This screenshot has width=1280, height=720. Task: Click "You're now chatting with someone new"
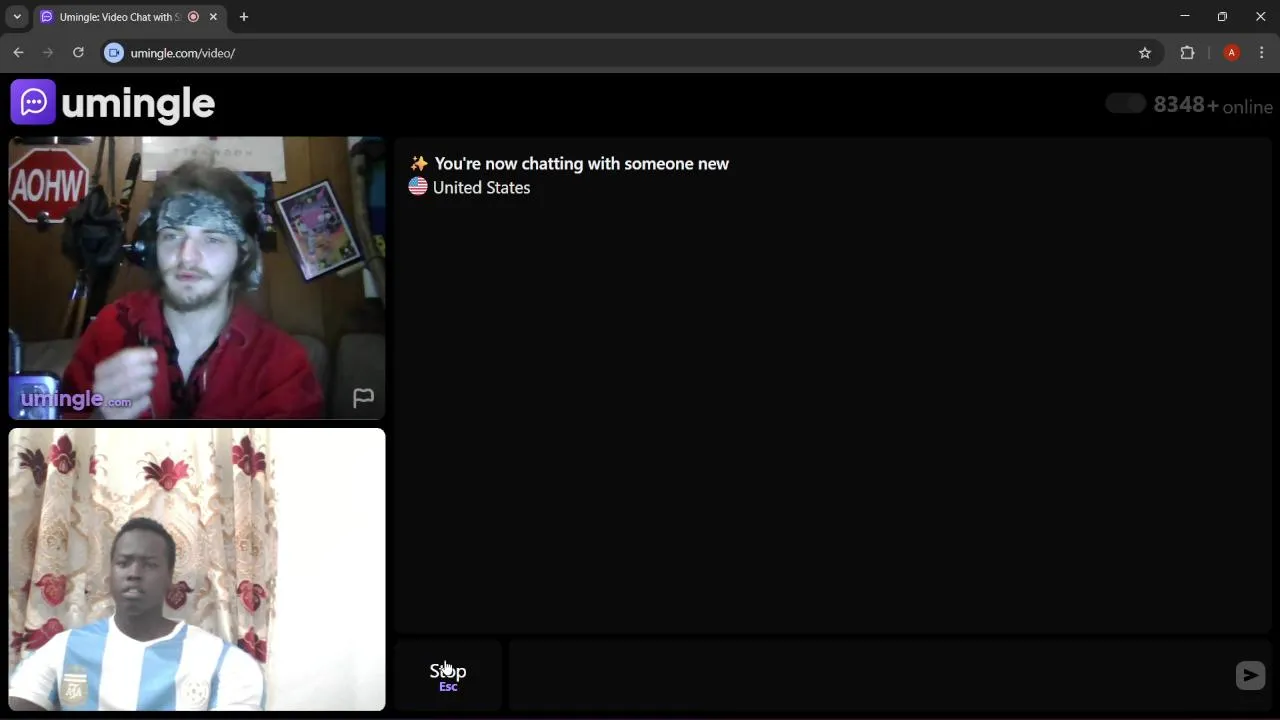[581, 164]
